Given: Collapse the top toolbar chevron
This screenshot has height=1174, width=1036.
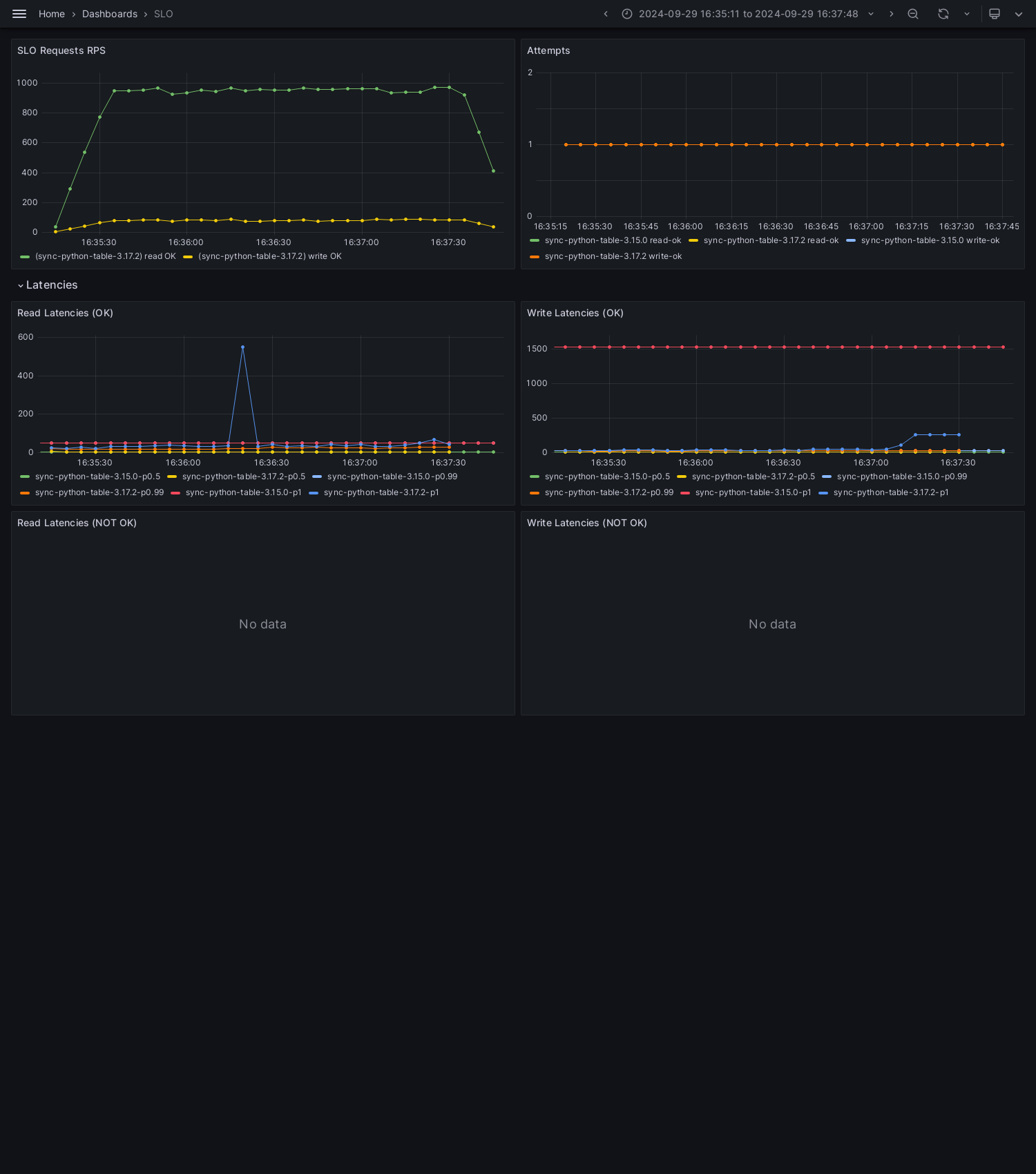Looking at the screenshot, I should click(1019, 14).
